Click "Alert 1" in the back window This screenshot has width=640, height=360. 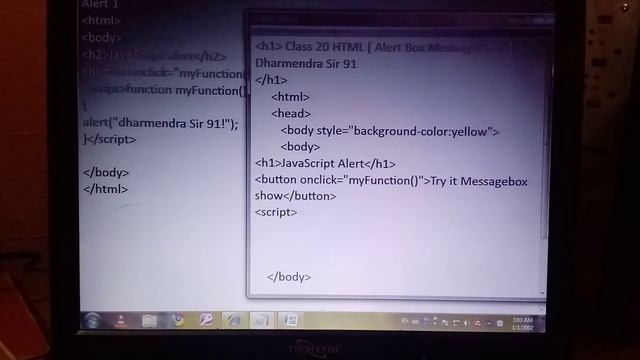coord(100,4)
